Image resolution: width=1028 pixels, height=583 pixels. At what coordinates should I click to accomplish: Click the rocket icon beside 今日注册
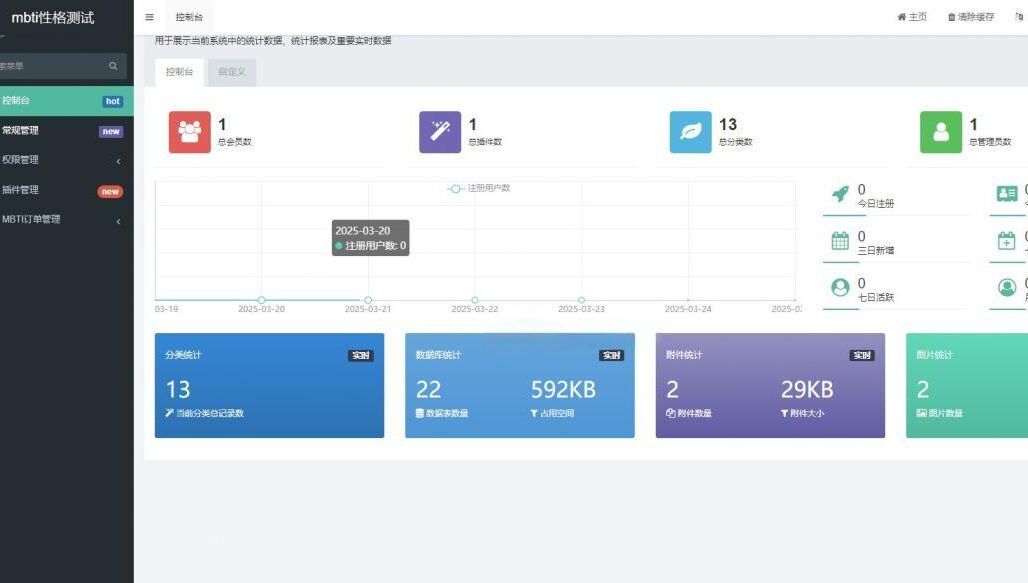[843, 194]
